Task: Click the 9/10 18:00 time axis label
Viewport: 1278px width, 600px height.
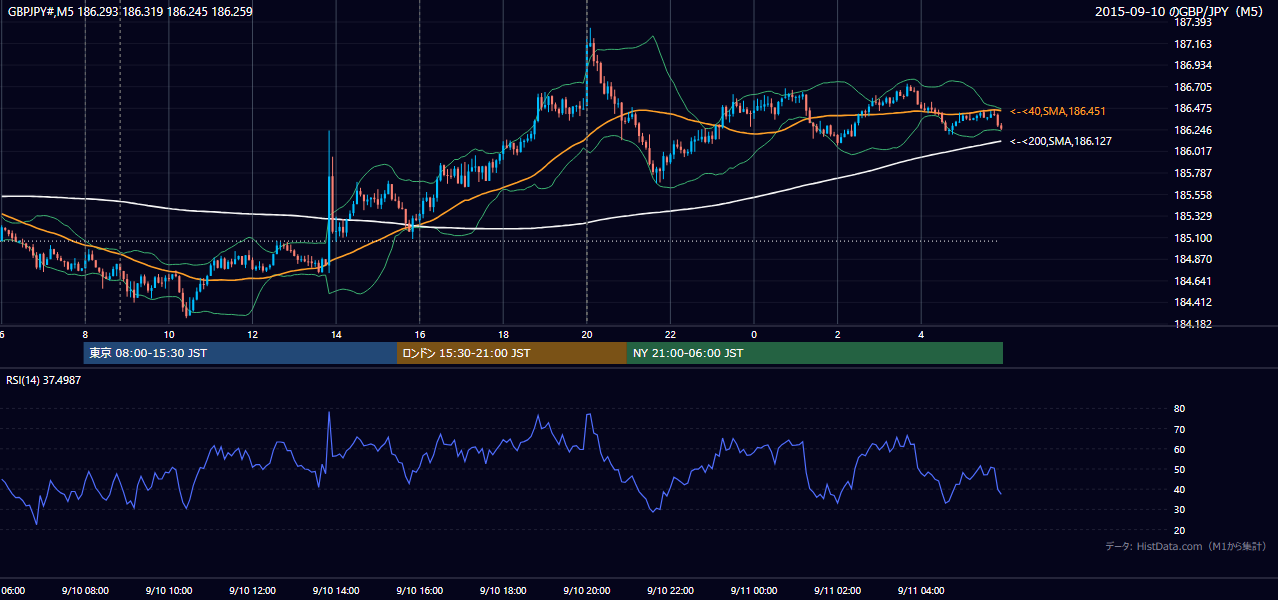Action: click(503, 591)
